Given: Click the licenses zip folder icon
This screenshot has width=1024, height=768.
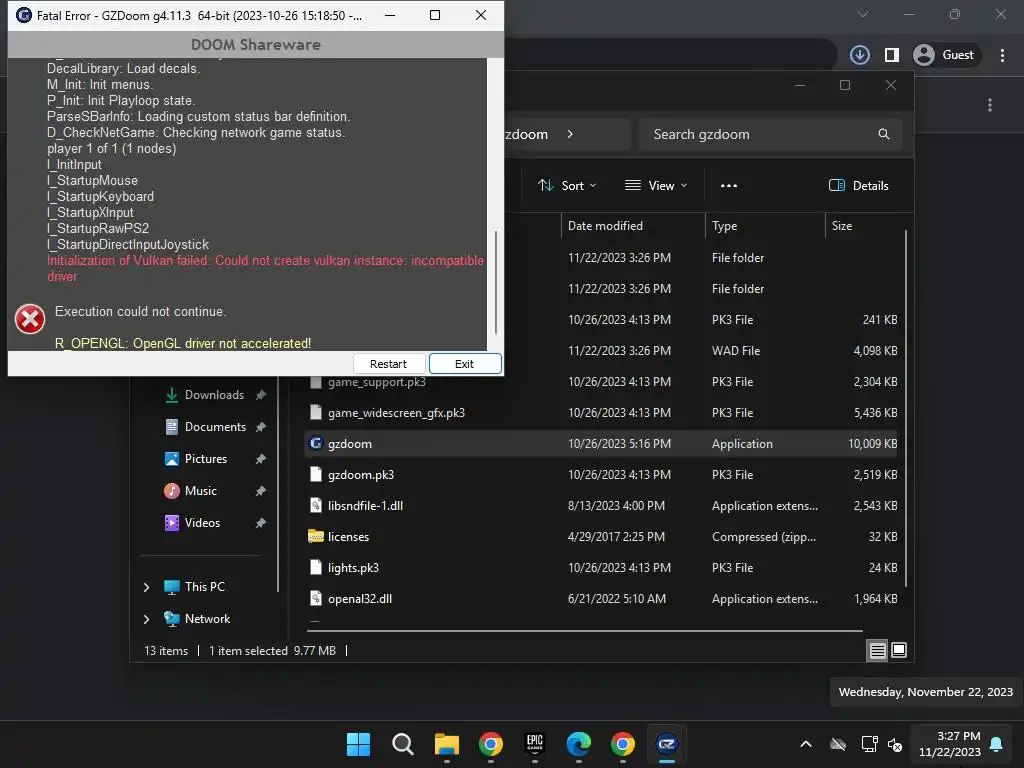Looking at the screenshot, I should pyautogui.click(x=315, y=536).
